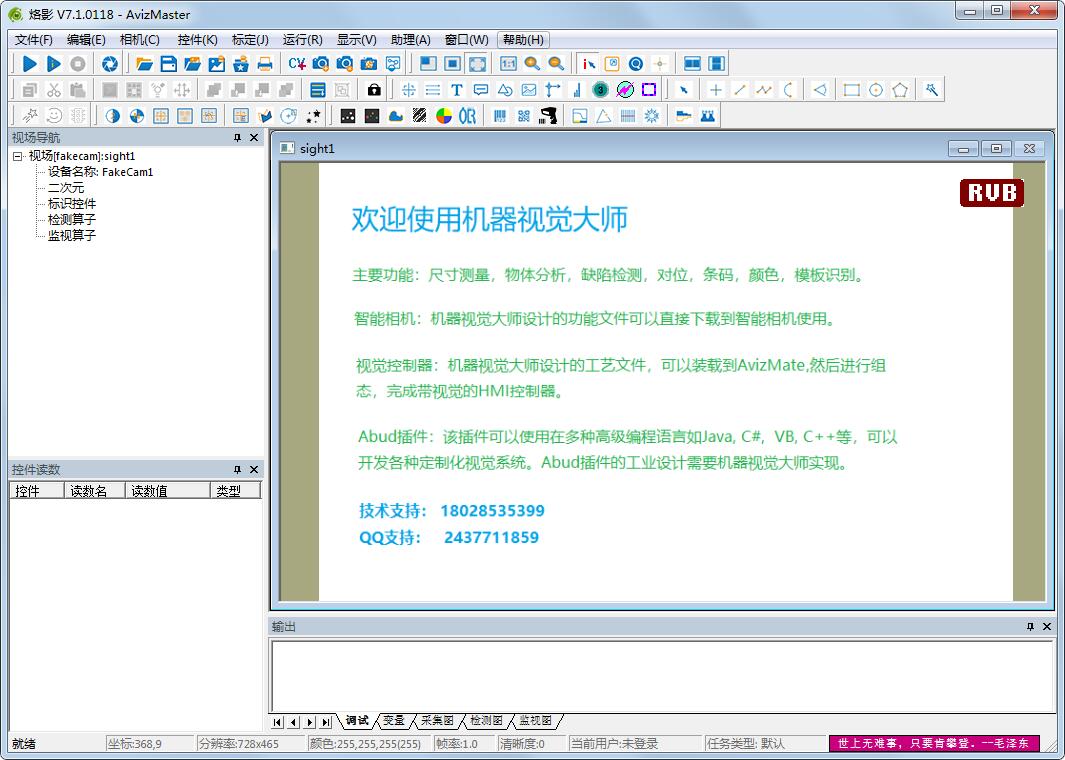Click the 读数值 column header
Image resolution: width=1065 pixels, height=760 pixels.
tap(168, 491)
